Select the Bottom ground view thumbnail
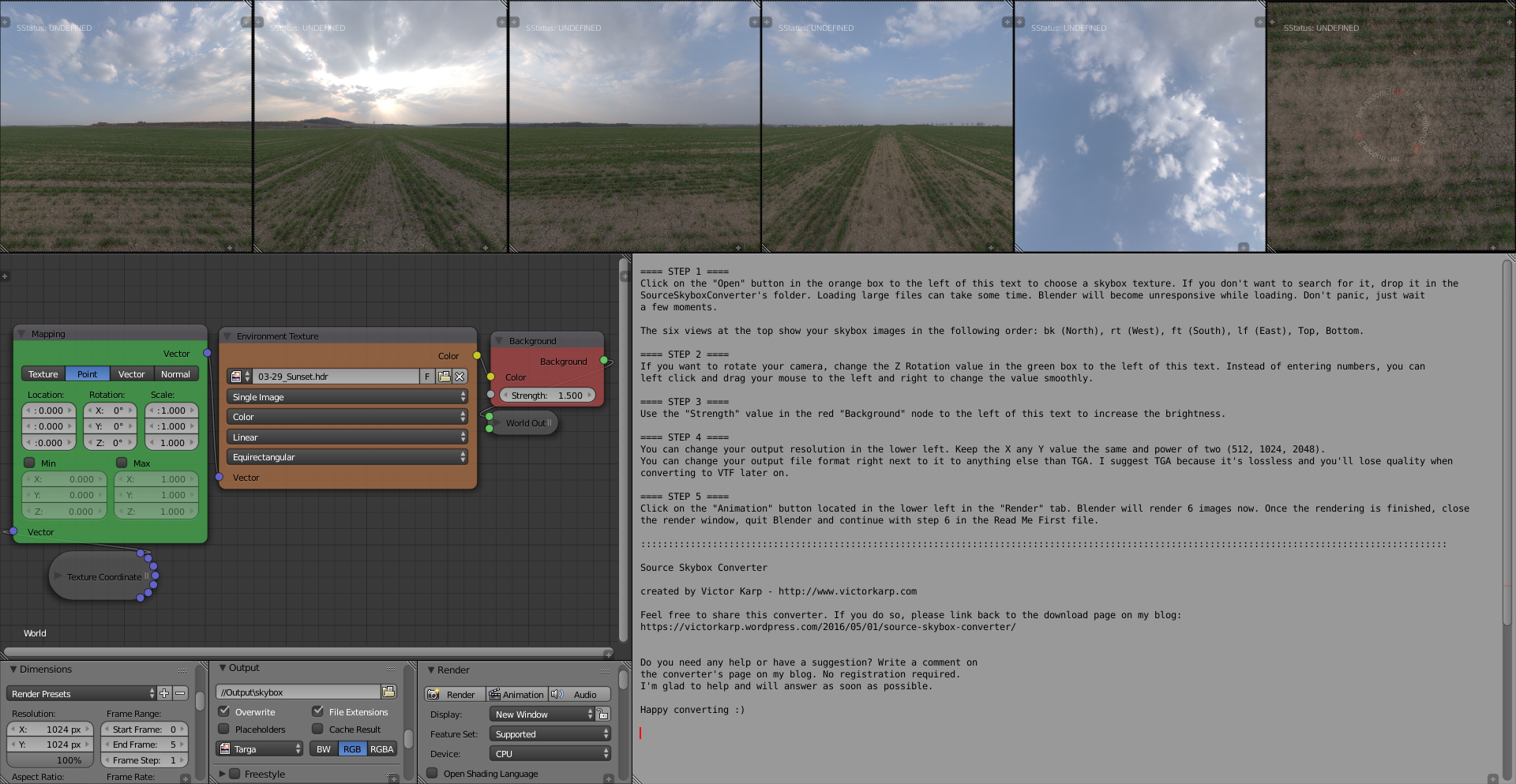1516x784 pixels. (1391, 126)
